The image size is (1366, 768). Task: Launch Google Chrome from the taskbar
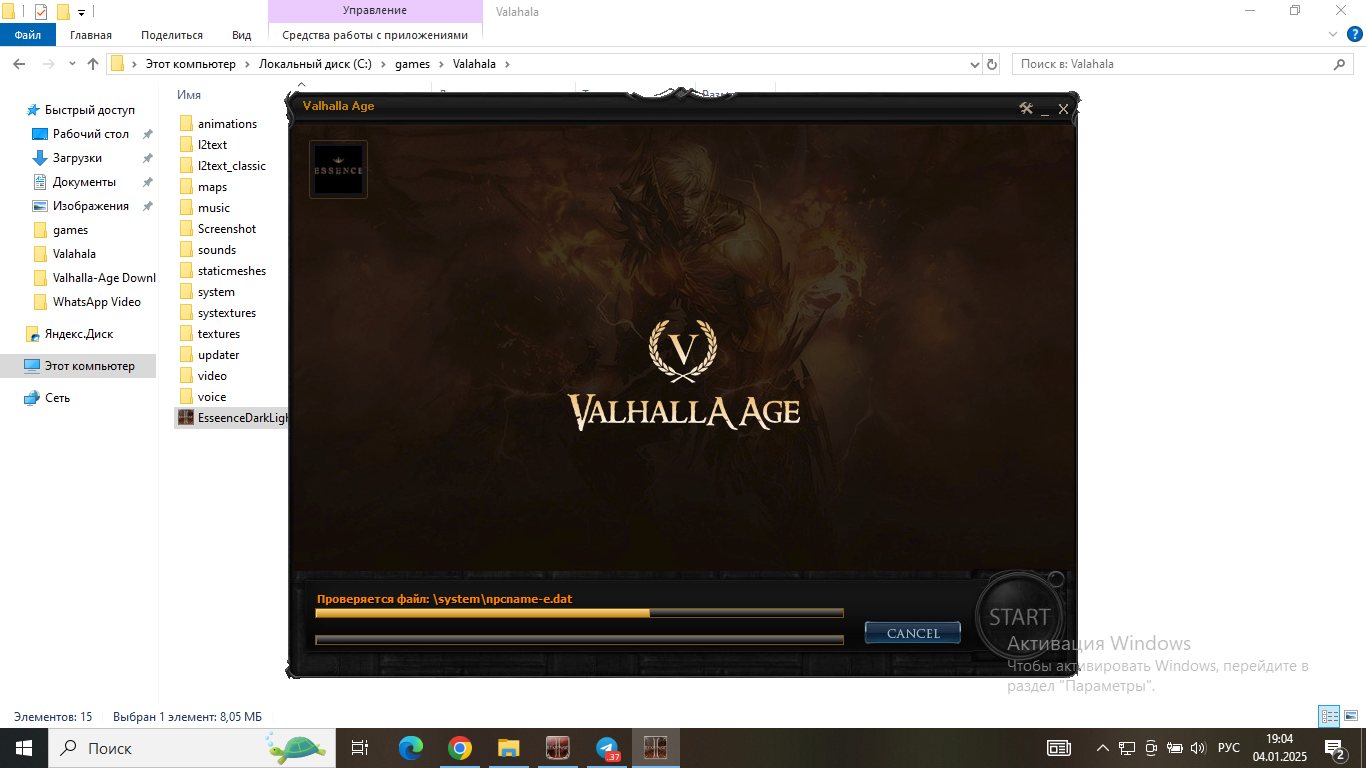coord(459,748)
